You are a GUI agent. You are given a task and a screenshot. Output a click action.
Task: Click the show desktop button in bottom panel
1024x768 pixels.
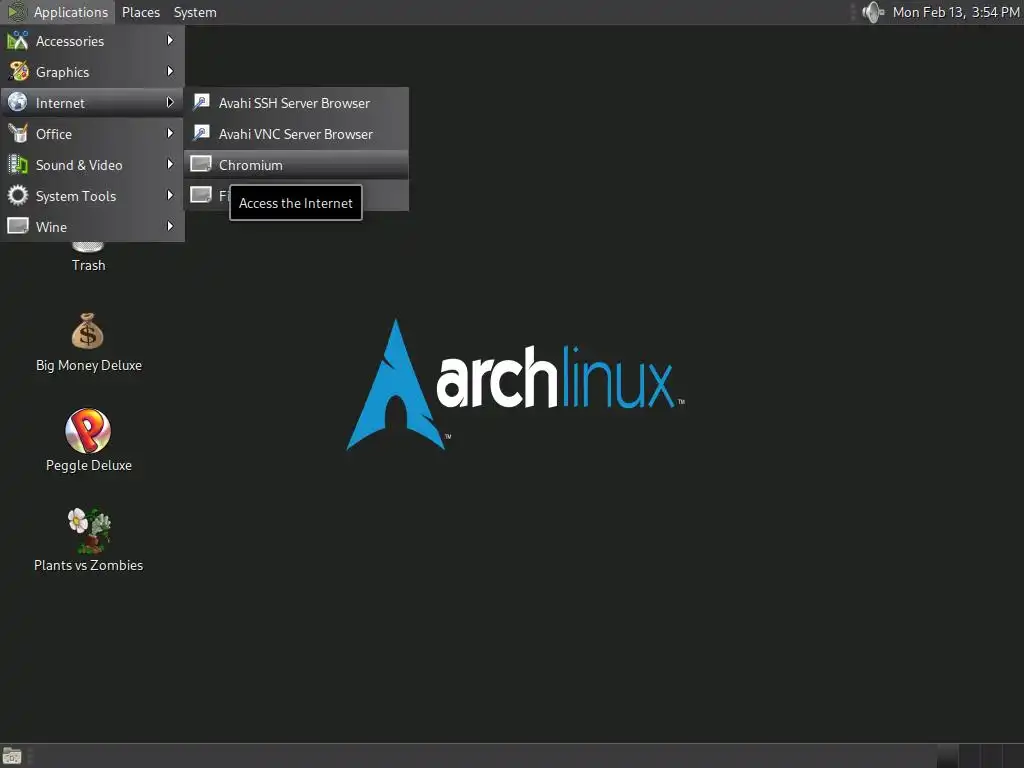coord(12,756)
